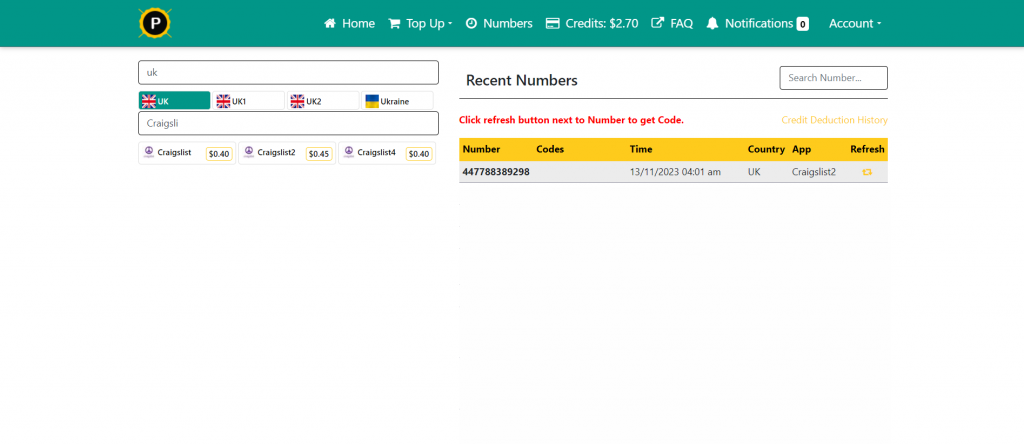Open the Credit Deduction History link
The height and width of the screenshot is (444, 1024).
pos(835,120)
